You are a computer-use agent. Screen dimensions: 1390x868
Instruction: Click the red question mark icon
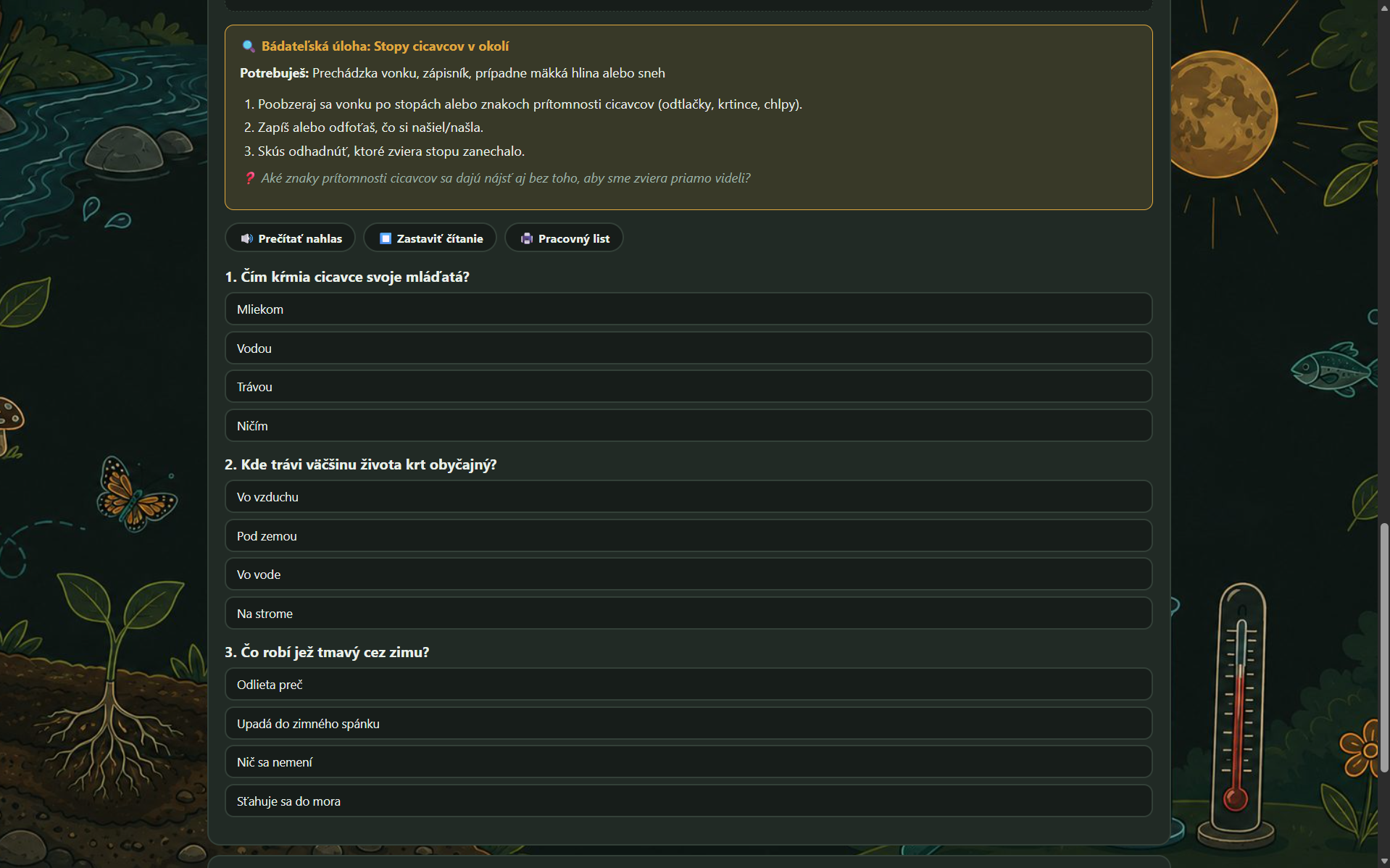pos(249,178)
